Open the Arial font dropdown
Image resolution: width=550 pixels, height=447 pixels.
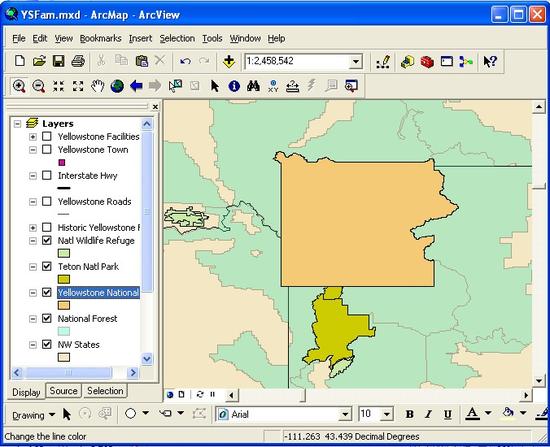[x=345, y=415]
